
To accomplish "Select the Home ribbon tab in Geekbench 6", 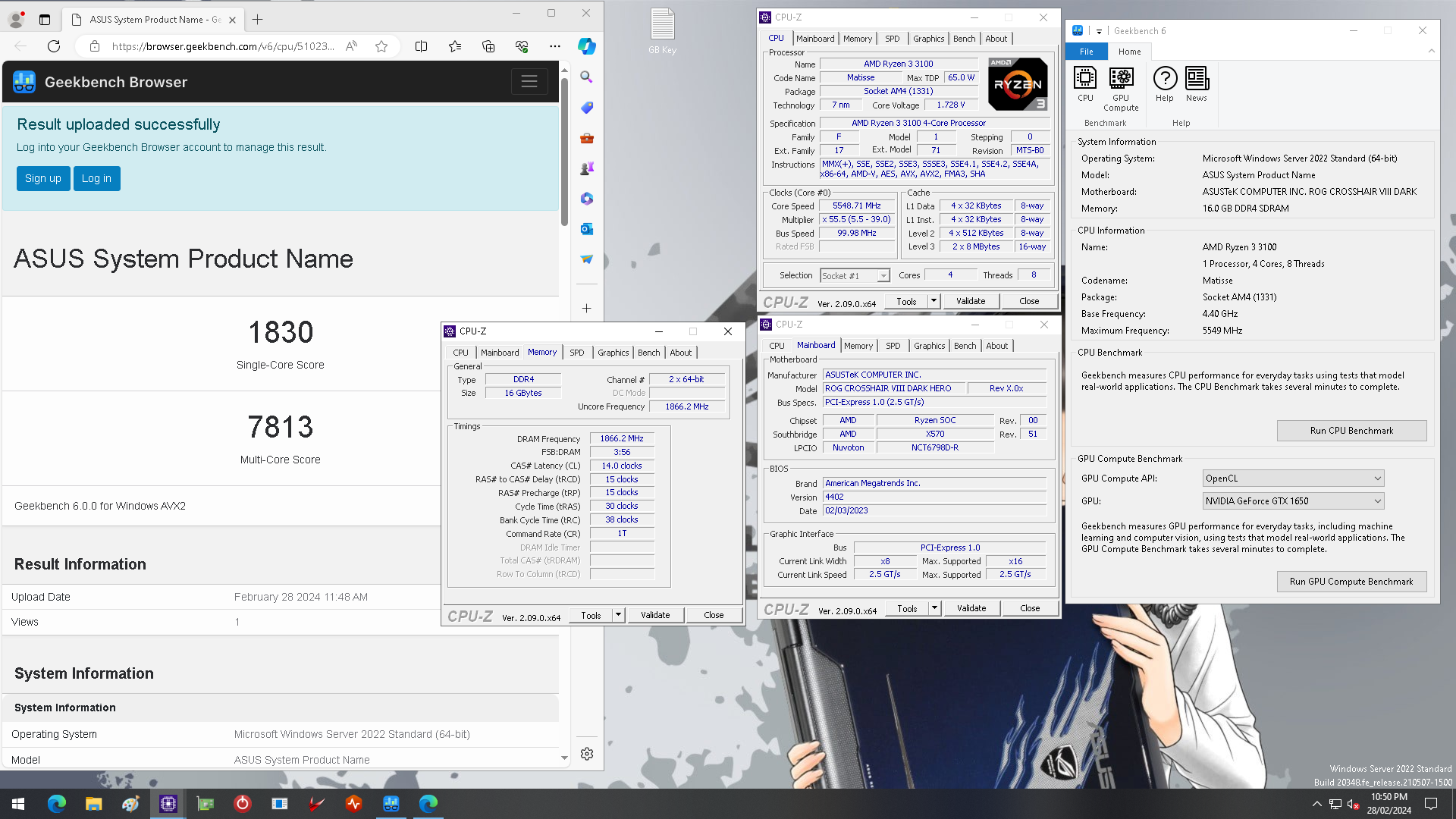I will (x=1129, y=52).
